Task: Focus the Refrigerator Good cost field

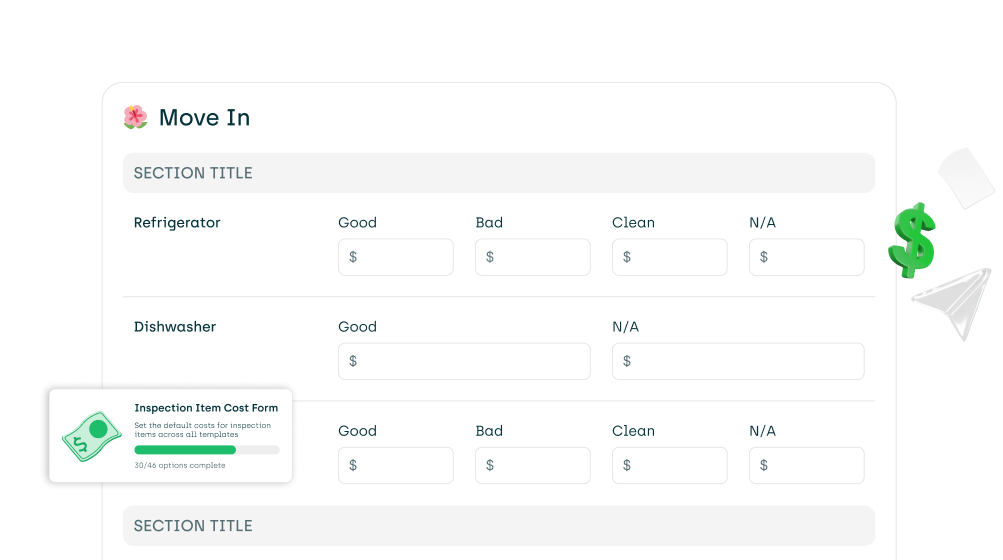Action: pyautogui.click(x=395, y=257)
